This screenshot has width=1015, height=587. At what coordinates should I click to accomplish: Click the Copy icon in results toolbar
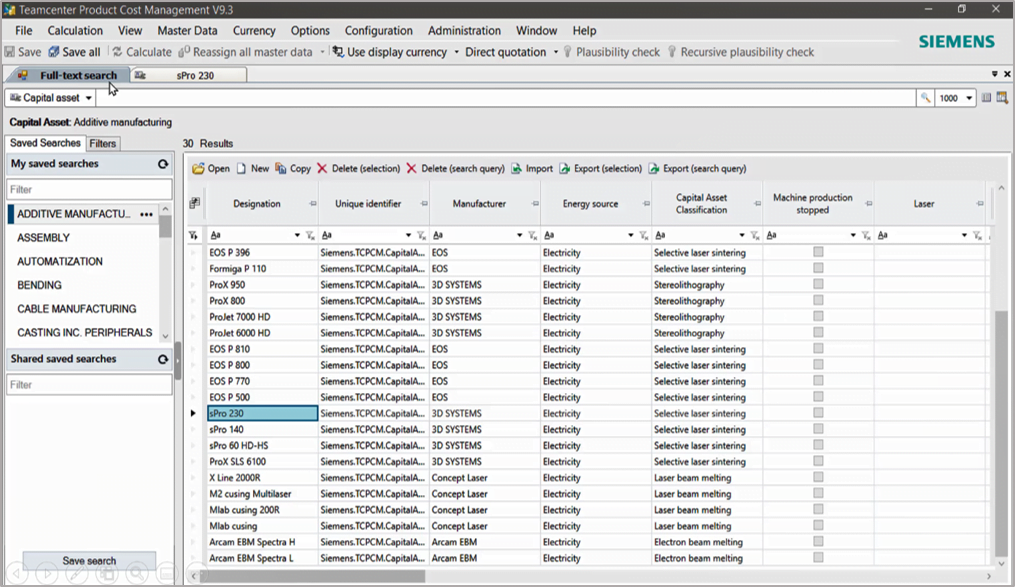point(281,169)
